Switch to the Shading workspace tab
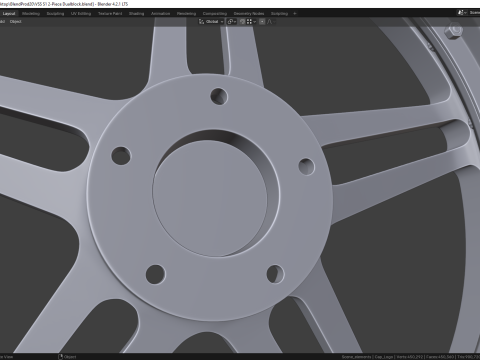Viewport: 480px width, 360px height. [136, 14]
